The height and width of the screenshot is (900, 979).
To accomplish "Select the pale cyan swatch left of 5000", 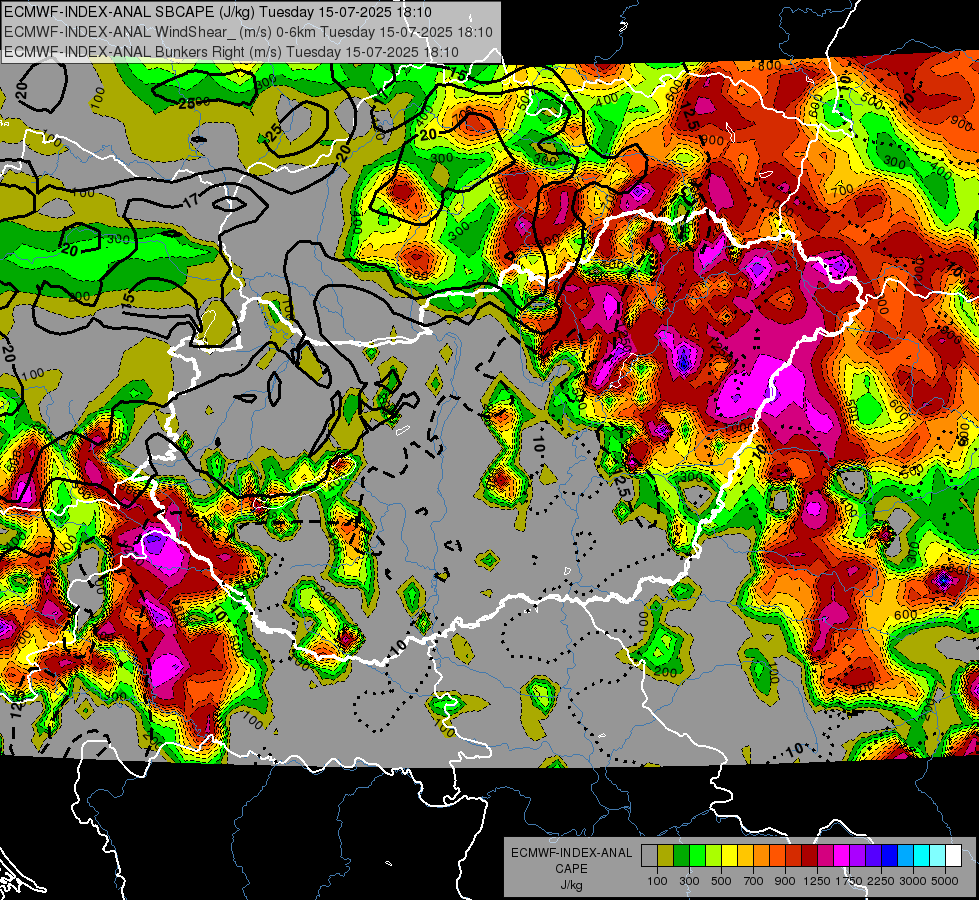I will coord(938,855).
